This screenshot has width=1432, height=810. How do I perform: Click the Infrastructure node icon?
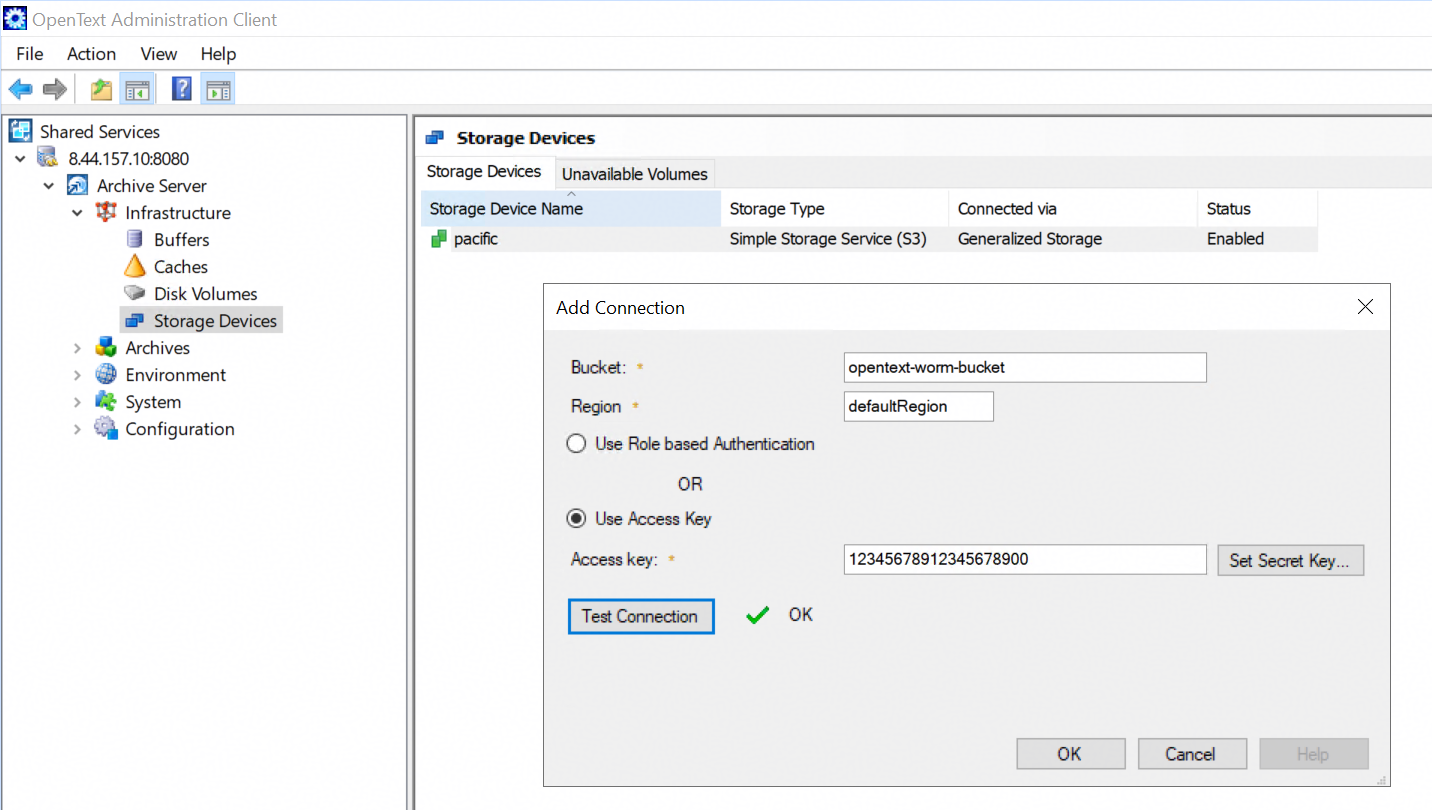point(105,212)
